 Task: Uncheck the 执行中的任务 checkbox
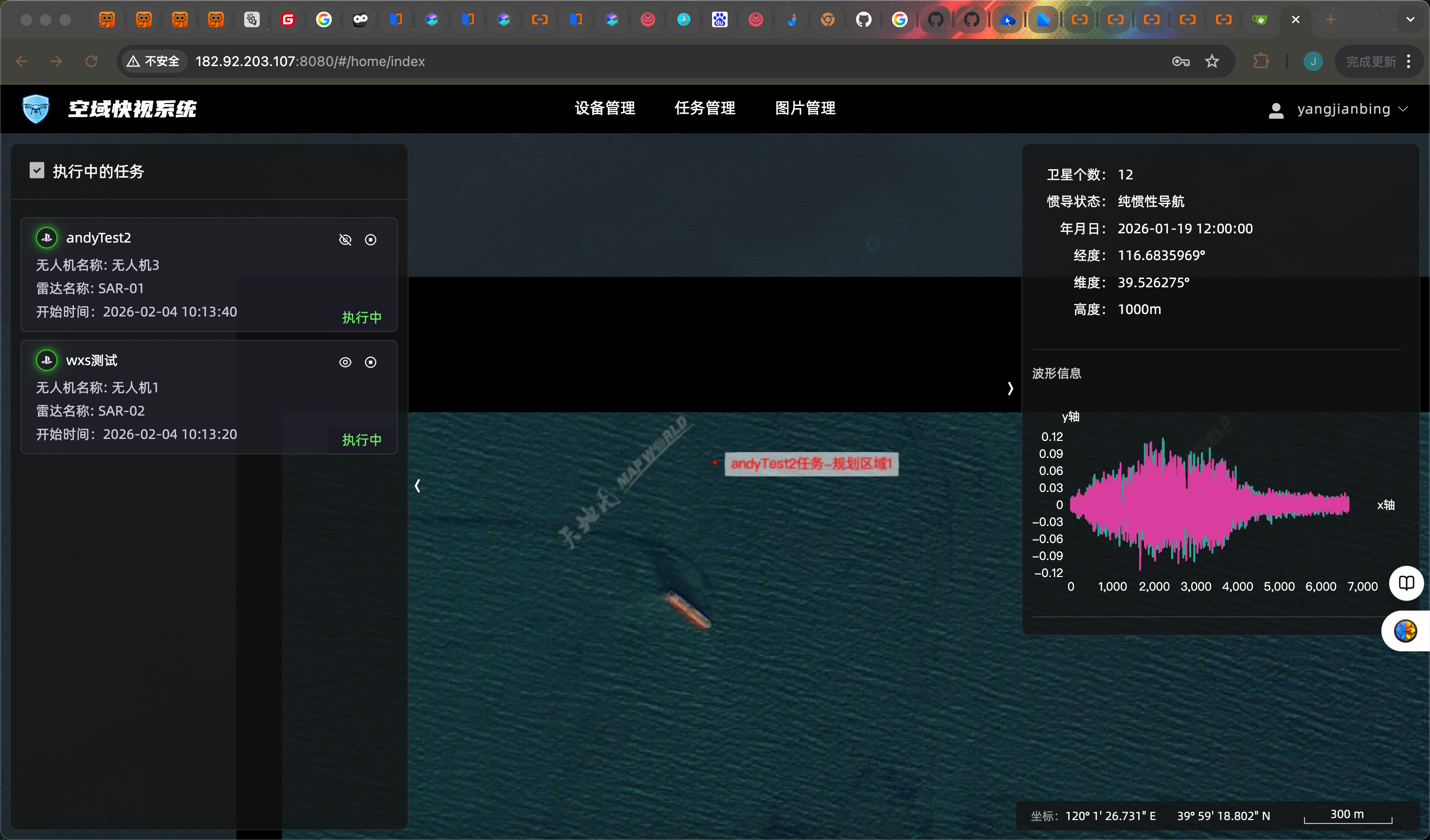click(37, 171)
